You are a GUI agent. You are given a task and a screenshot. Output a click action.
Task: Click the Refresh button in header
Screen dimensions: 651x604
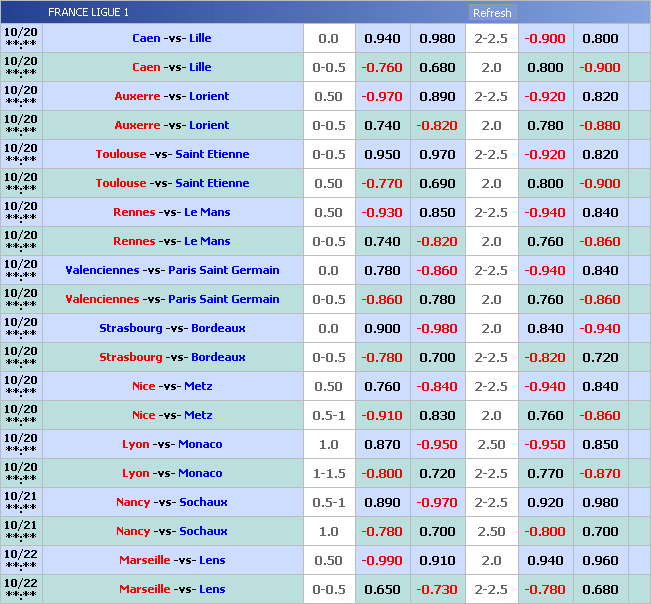(492, 13)
